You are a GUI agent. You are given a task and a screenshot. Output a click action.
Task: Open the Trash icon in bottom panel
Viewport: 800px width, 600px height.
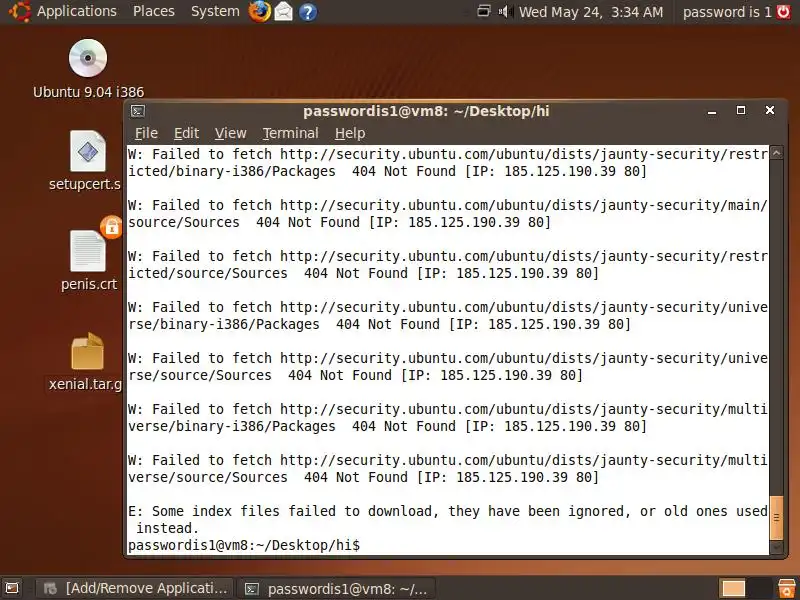[x=787, y=588]
